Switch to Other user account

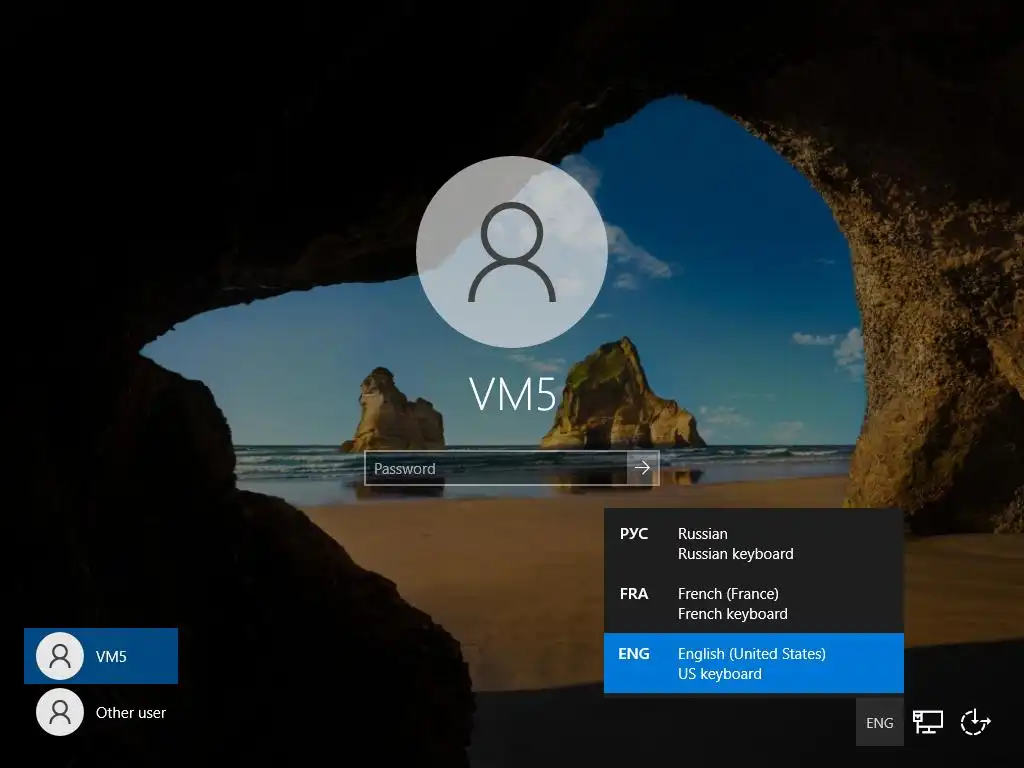(101, 712)
